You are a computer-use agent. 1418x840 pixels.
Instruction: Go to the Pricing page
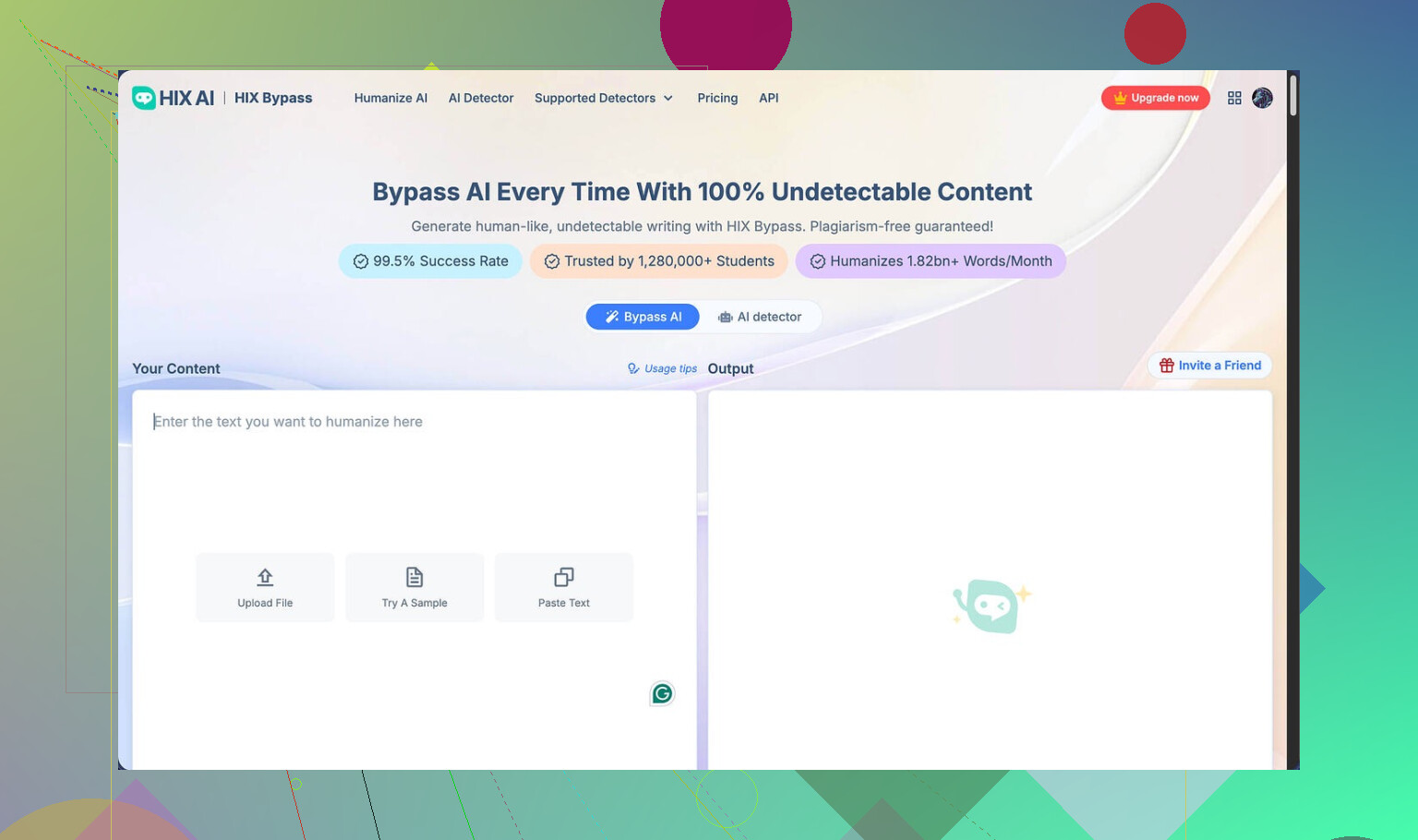tap(717, 98)
